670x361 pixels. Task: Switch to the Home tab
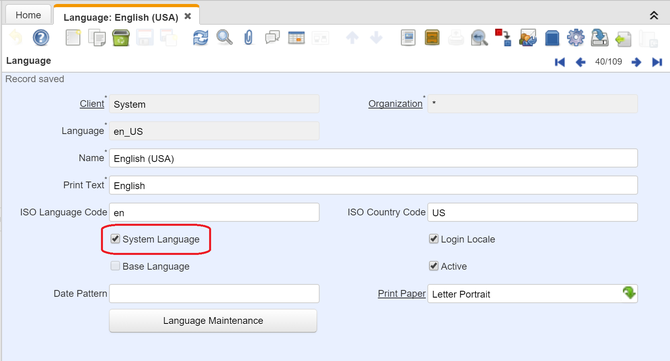[28, 15]
